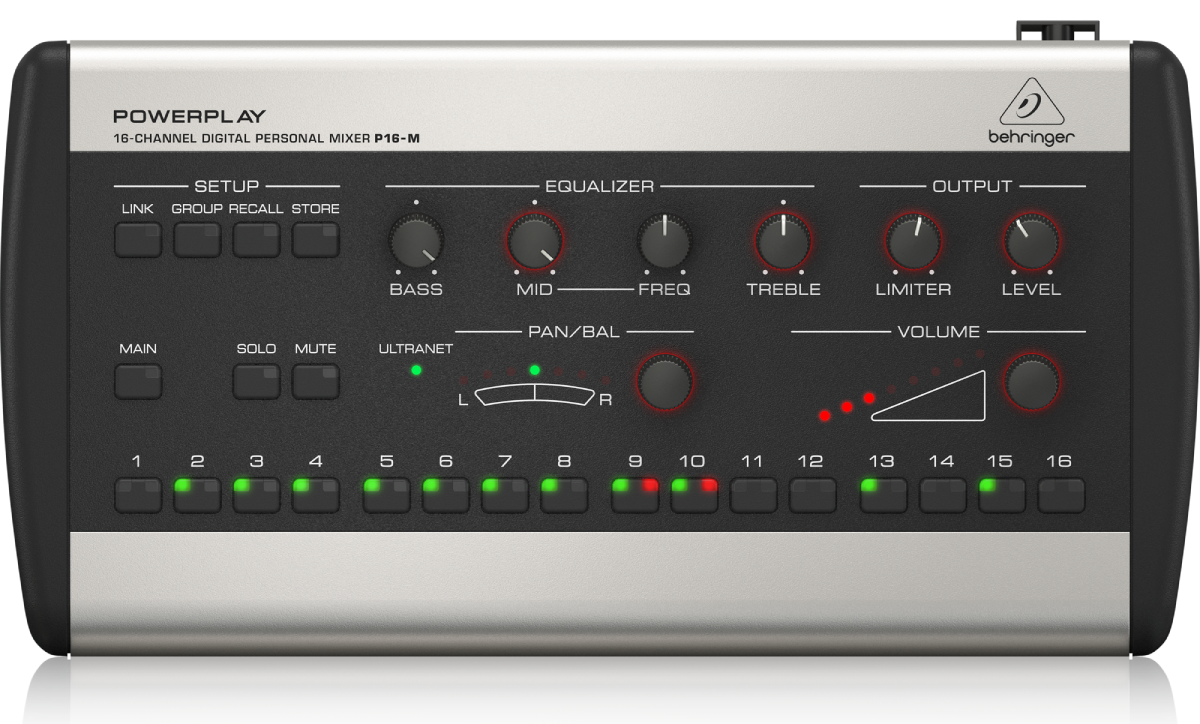Choose the channel 4 button
Image resolution: width=1200 pixels, height=724 pixels.
316,495
